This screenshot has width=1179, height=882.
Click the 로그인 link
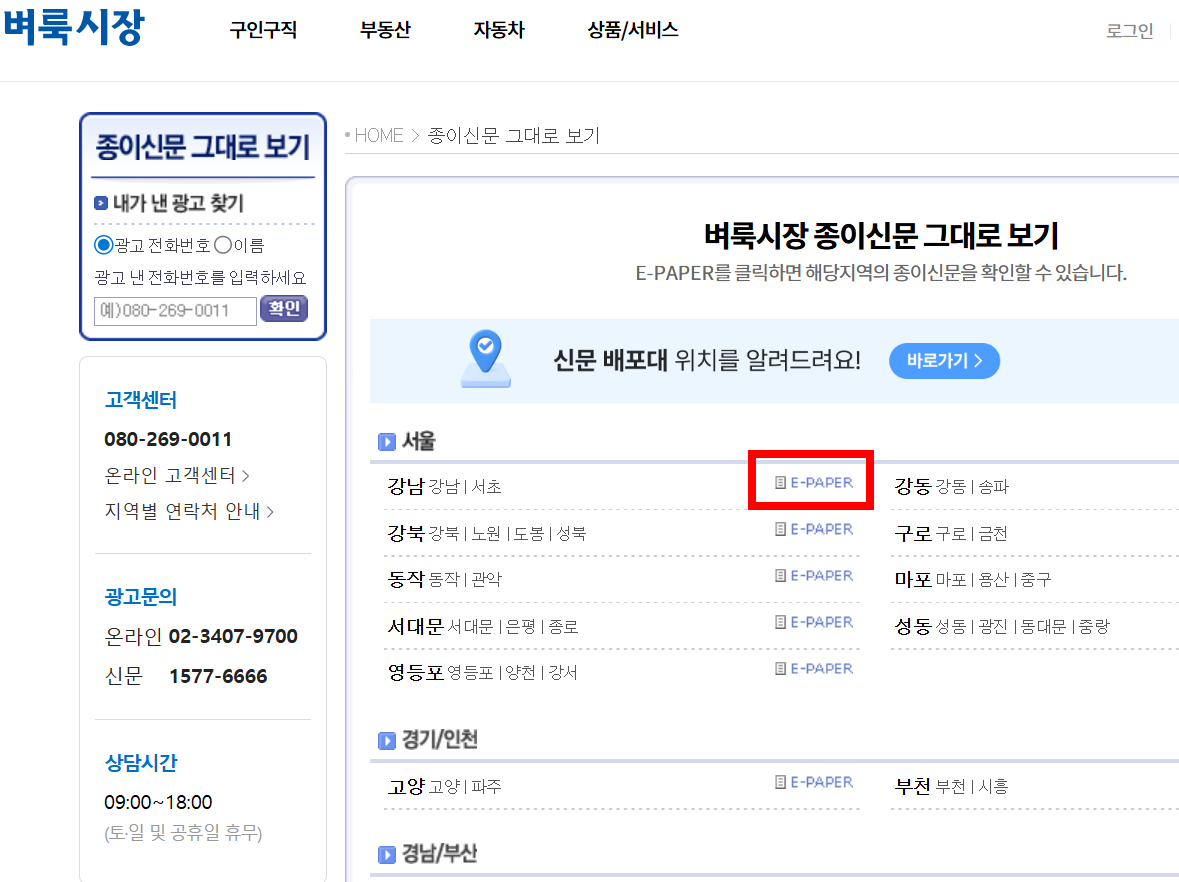click(x=1129, y=31)
